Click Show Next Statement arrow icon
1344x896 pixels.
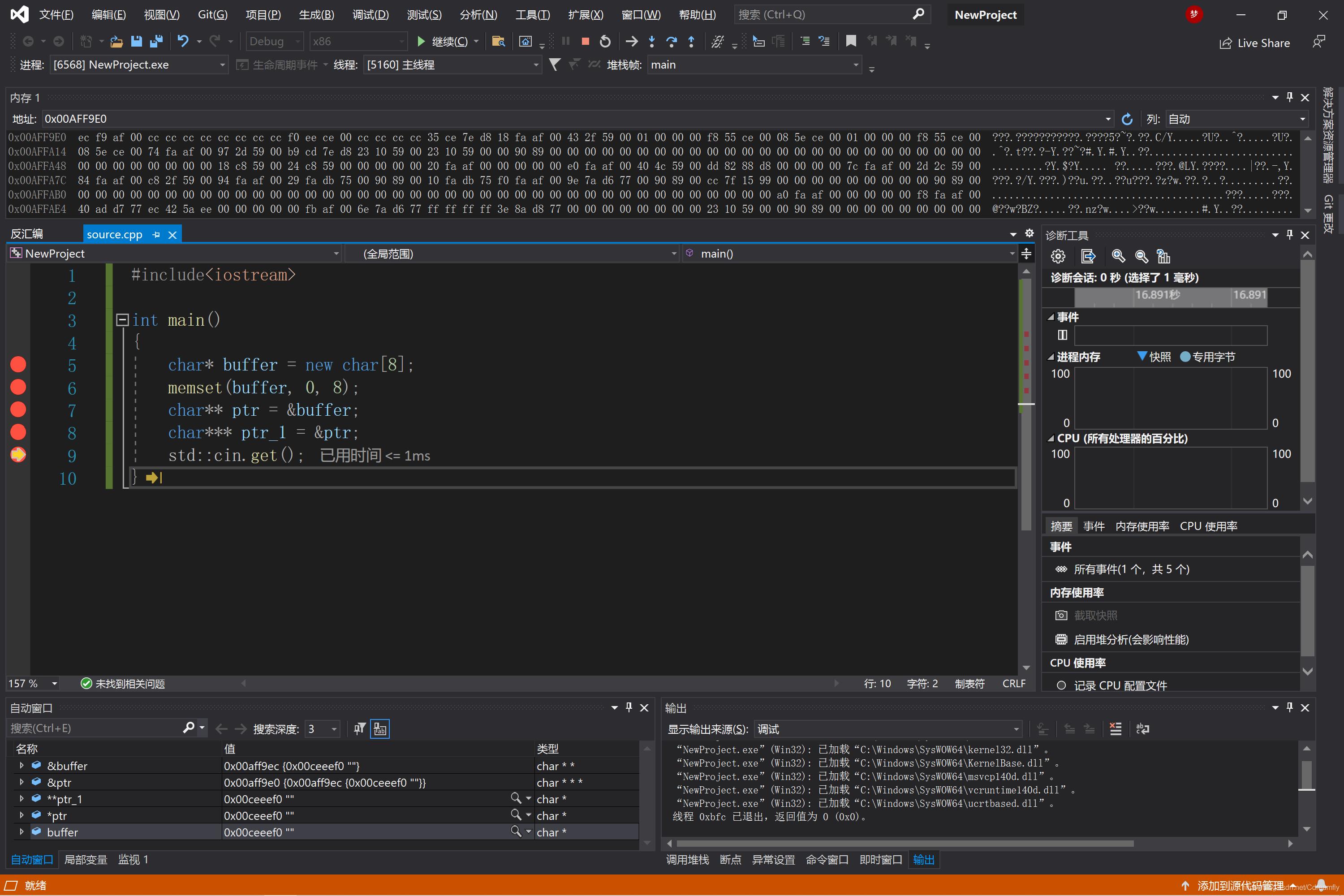[x=631, y=41]
